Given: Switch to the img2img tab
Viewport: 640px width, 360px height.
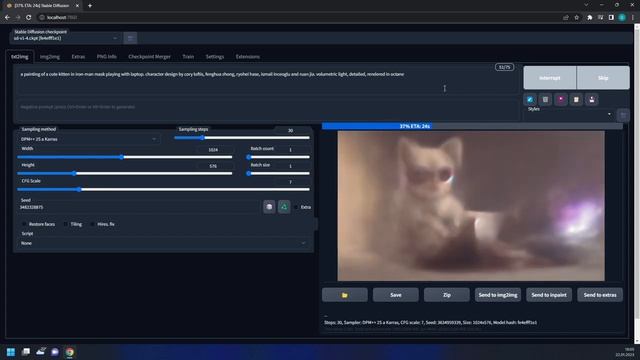Looking at the screenshot, I should tap(50, 57).
